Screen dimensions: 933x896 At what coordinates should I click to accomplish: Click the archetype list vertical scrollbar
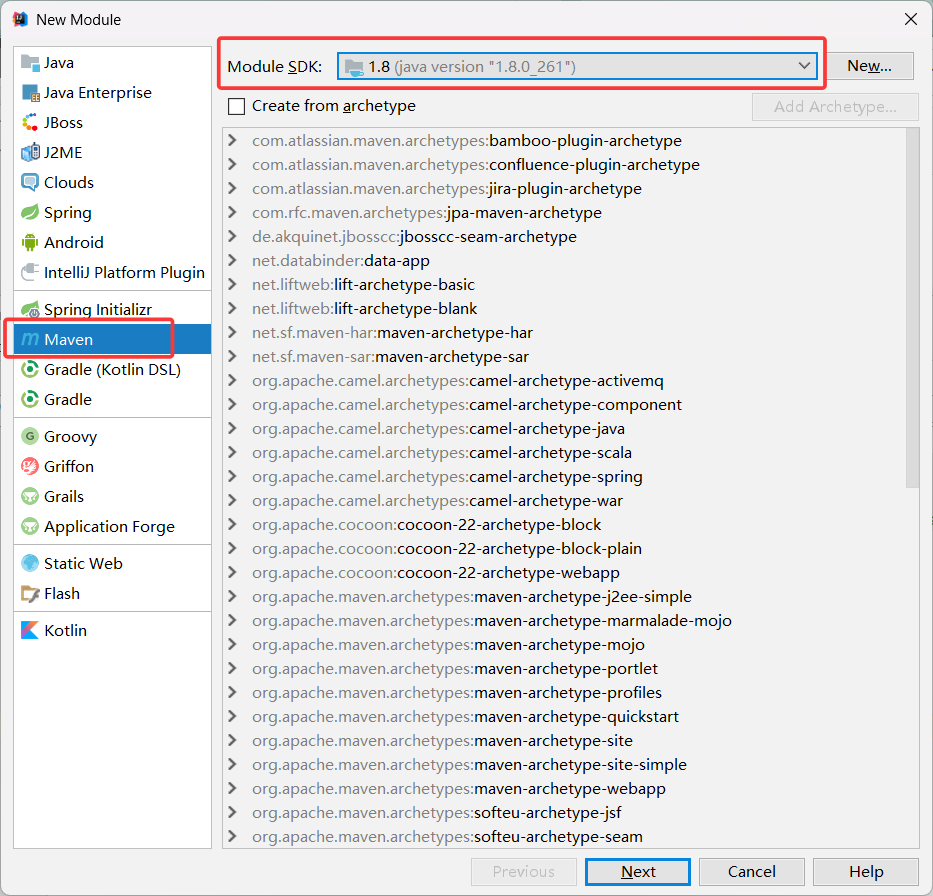point(912,309)
